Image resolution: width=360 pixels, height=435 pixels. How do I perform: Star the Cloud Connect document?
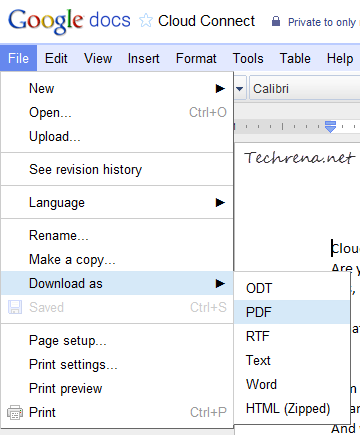click(x=146, y=21)
